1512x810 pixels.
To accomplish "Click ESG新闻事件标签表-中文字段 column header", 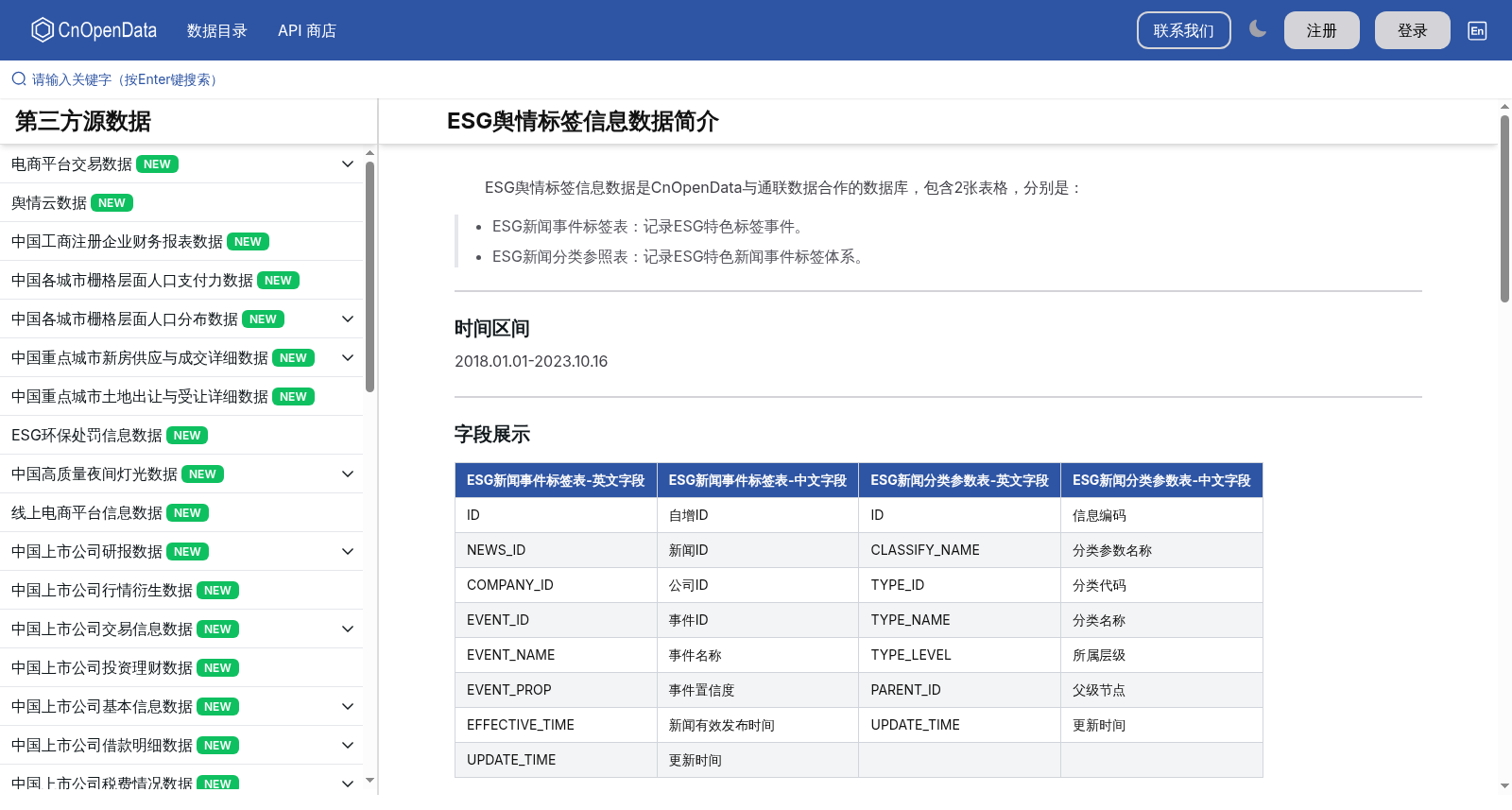I will [758, 480].
